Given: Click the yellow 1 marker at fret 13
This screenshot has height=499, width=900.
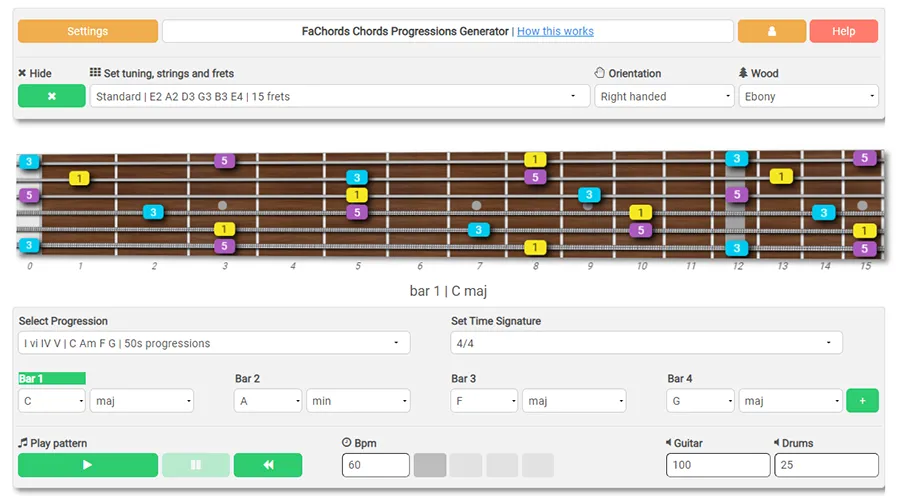Looking at the screenshot, I should pyautogui.click(x=781, y=176).
